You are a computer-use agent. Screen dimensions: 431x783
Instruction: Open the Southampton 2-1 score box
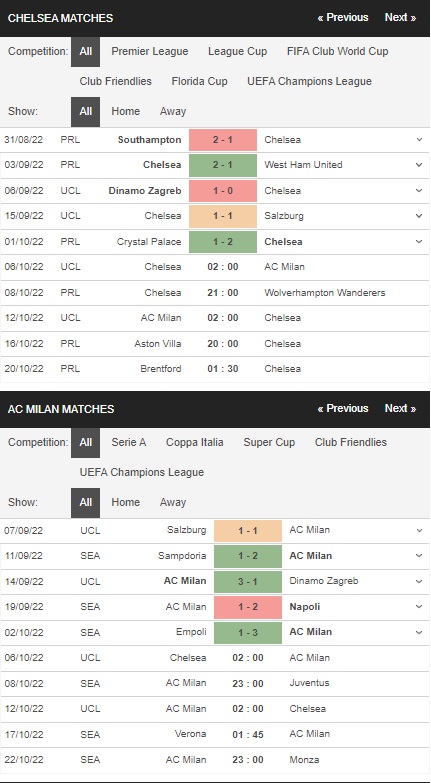(x=223, y=140)
